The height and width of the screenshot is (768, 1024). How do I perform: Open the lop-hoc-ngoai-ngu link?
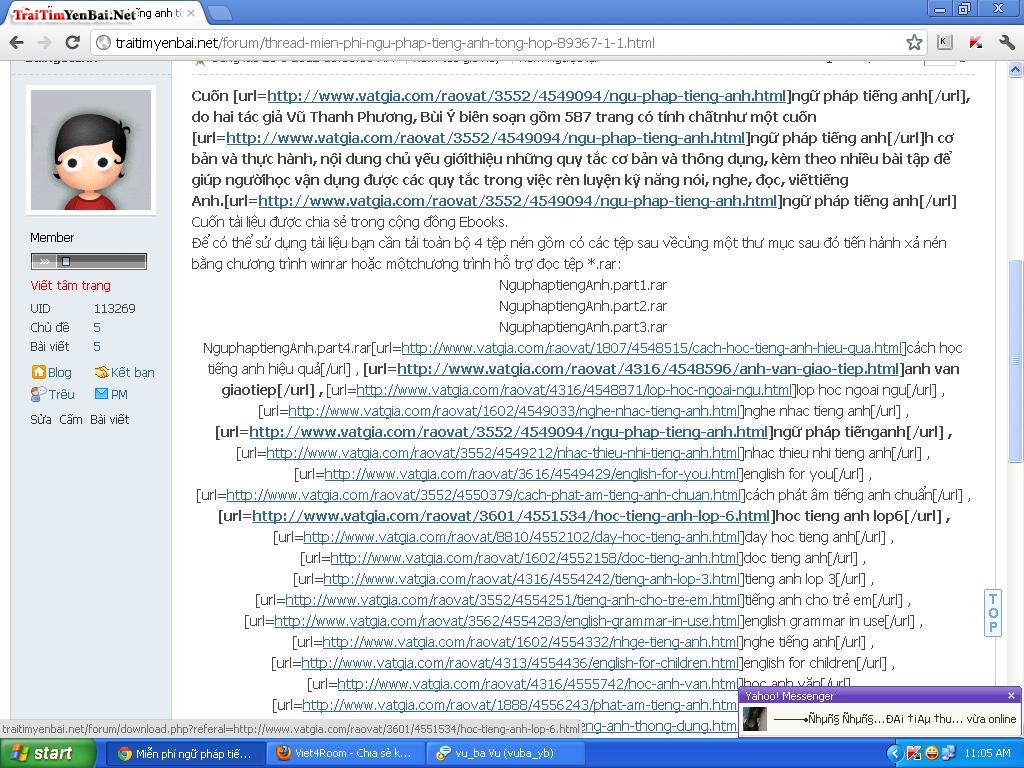[x=574, y=390]
